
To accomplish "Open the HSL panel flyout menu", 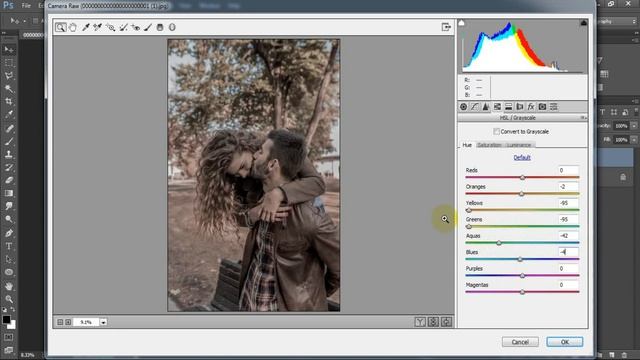I will click(x=584, y=118).
